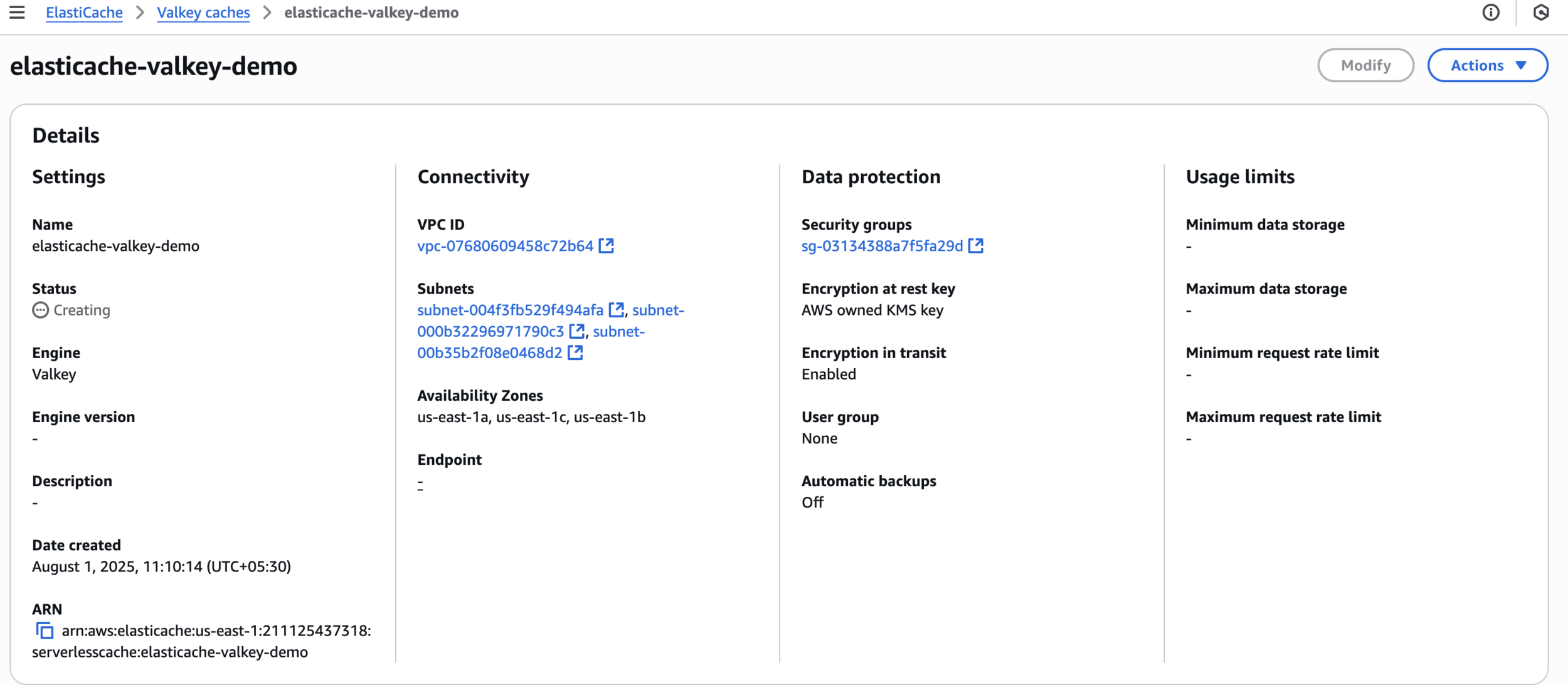Go to ElastiCache breadcrumb link
The height and width of the screenshot is (685, 1568).
pyautogui.click(x=84, y=13)
